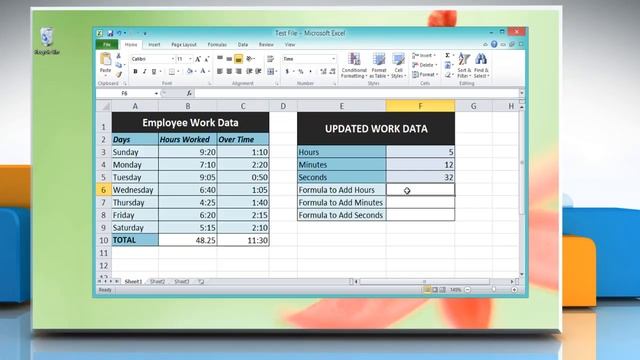Open number format dropdown showing Time
Viewport: 640px width, 360px height.
(x=333, y=59)
